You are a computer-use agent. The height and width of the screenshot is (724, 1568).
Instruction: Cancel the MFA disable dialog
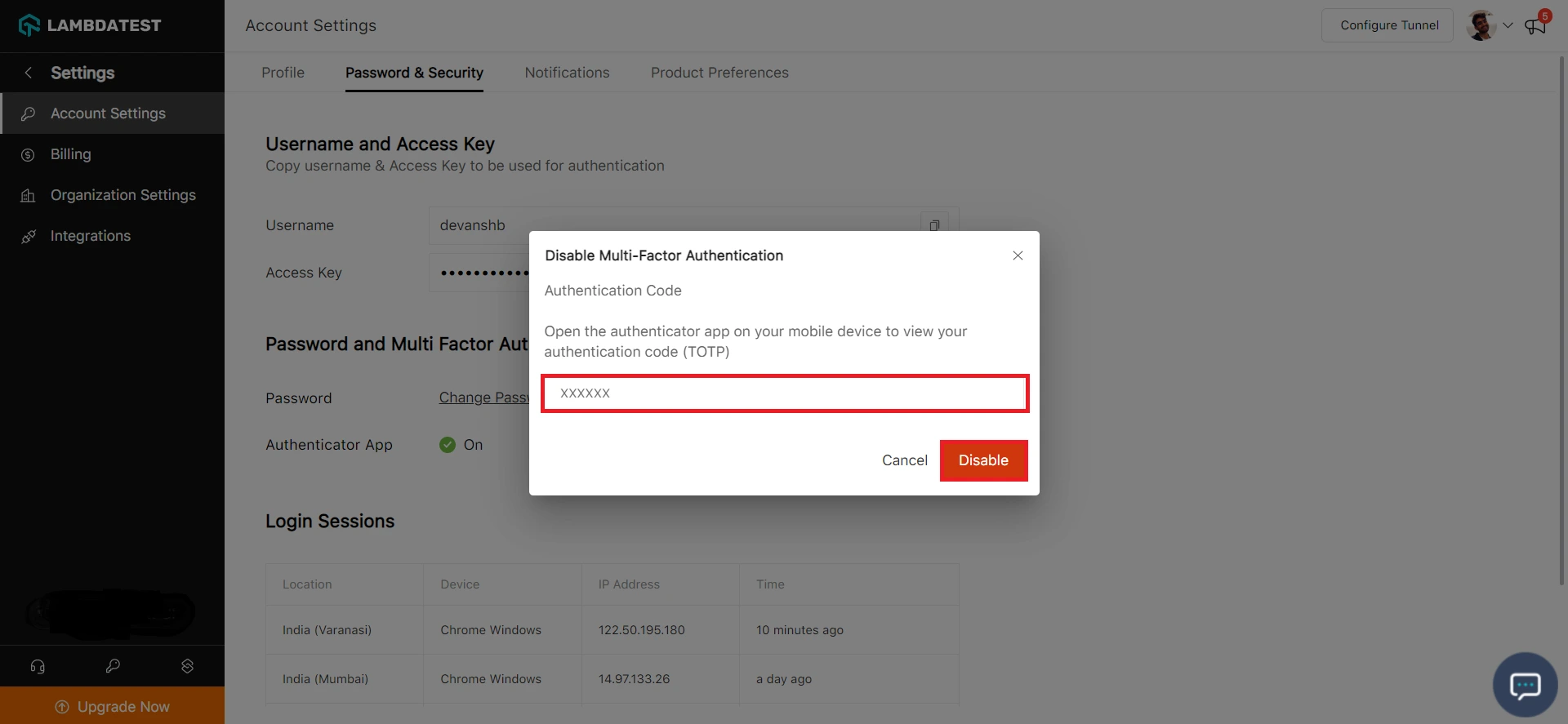pos(904,460)
